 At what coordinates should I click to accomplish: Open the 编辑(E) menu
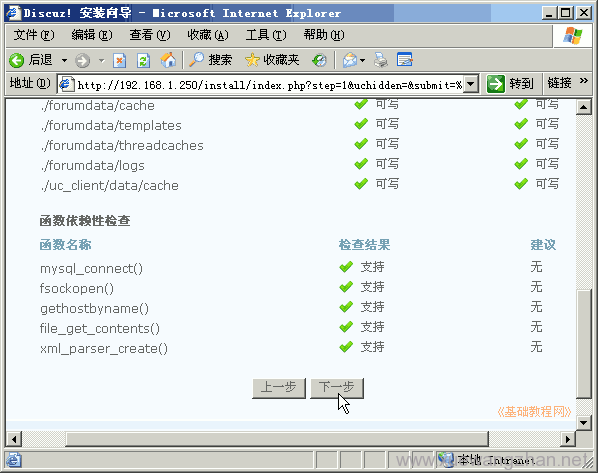(x=92, y=35)
